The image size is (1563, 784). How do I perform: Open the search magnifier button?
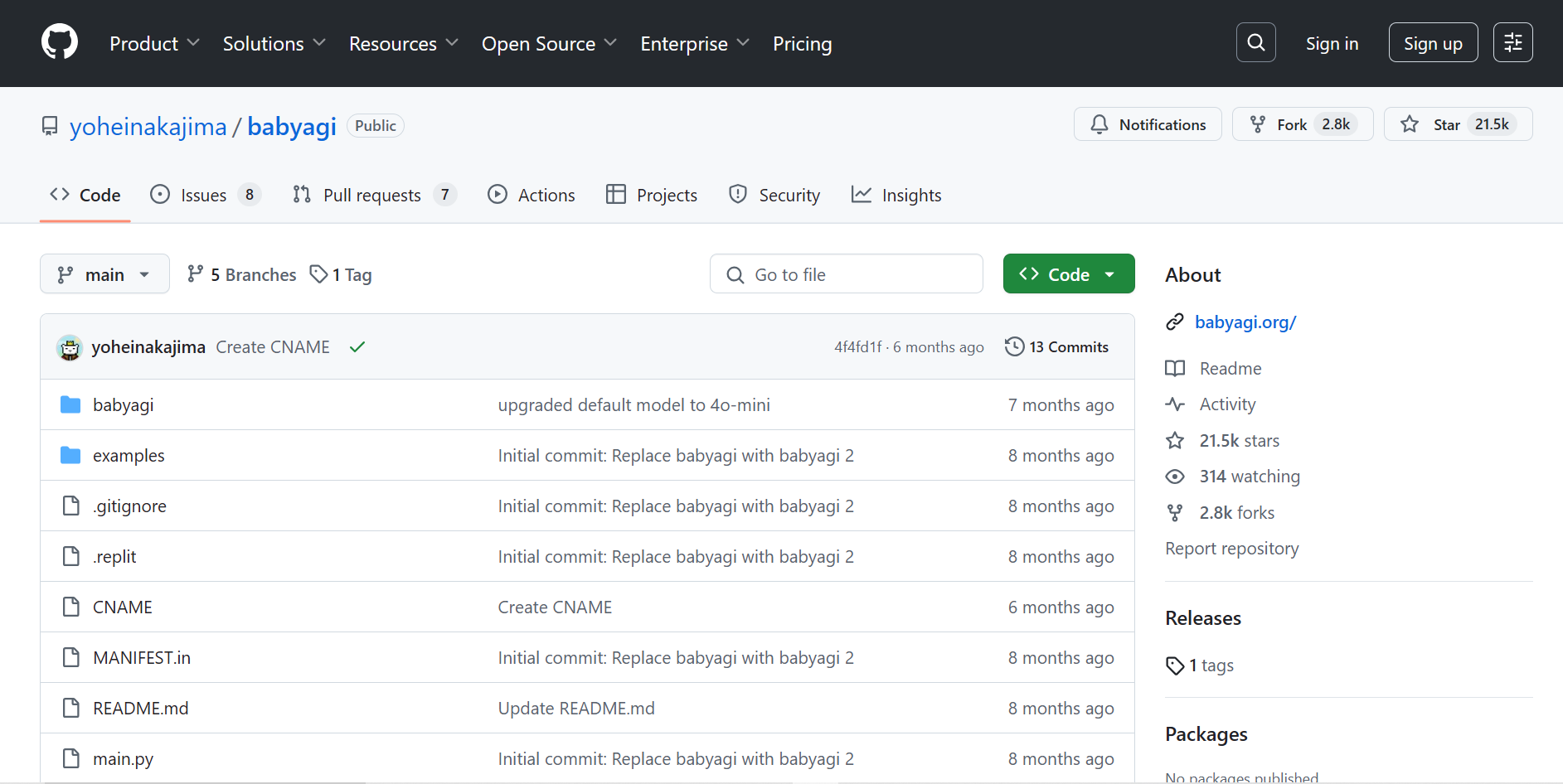click(1256, 42)
